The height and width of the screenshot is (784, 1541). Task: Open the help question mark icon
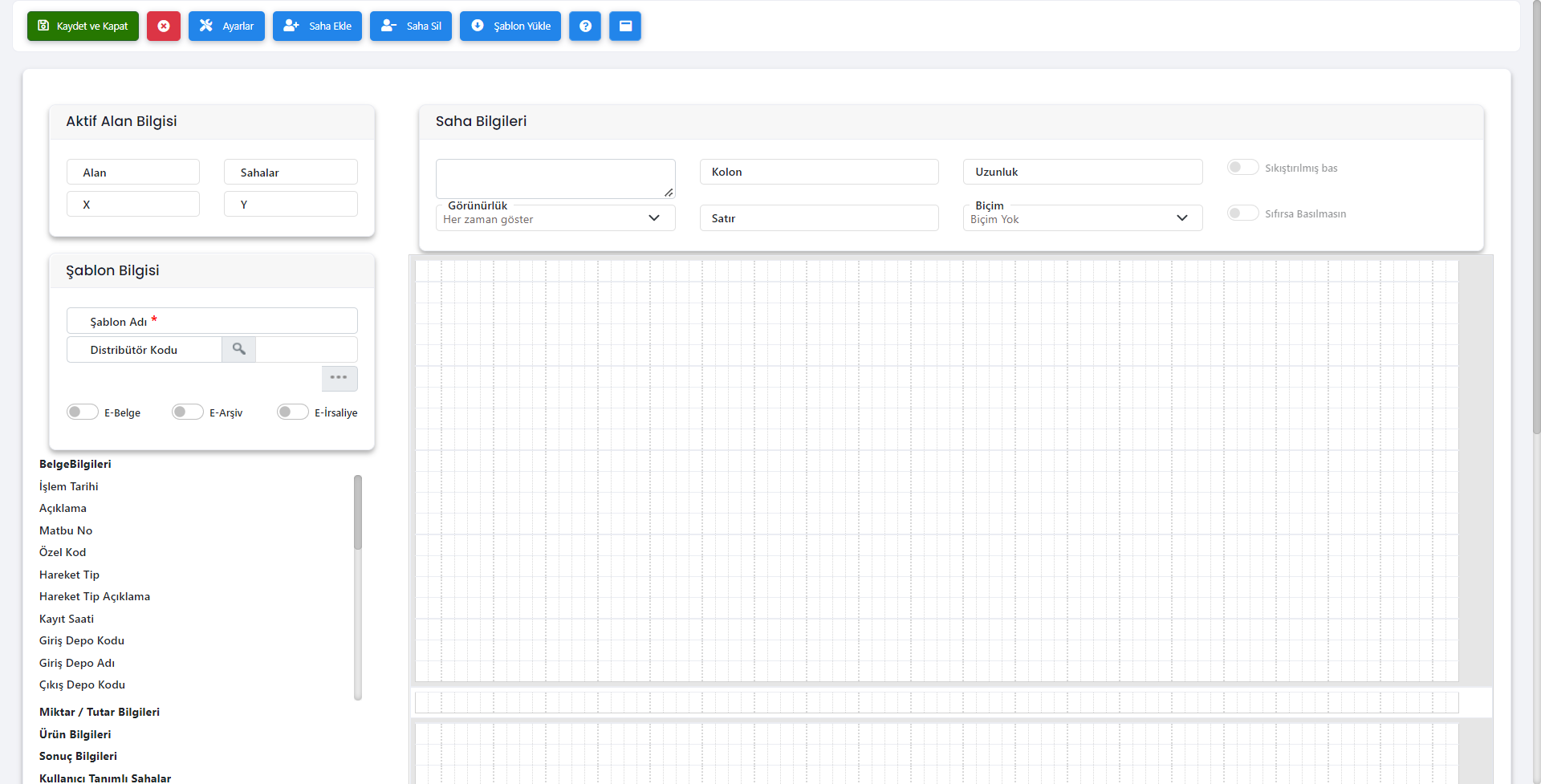585,26
